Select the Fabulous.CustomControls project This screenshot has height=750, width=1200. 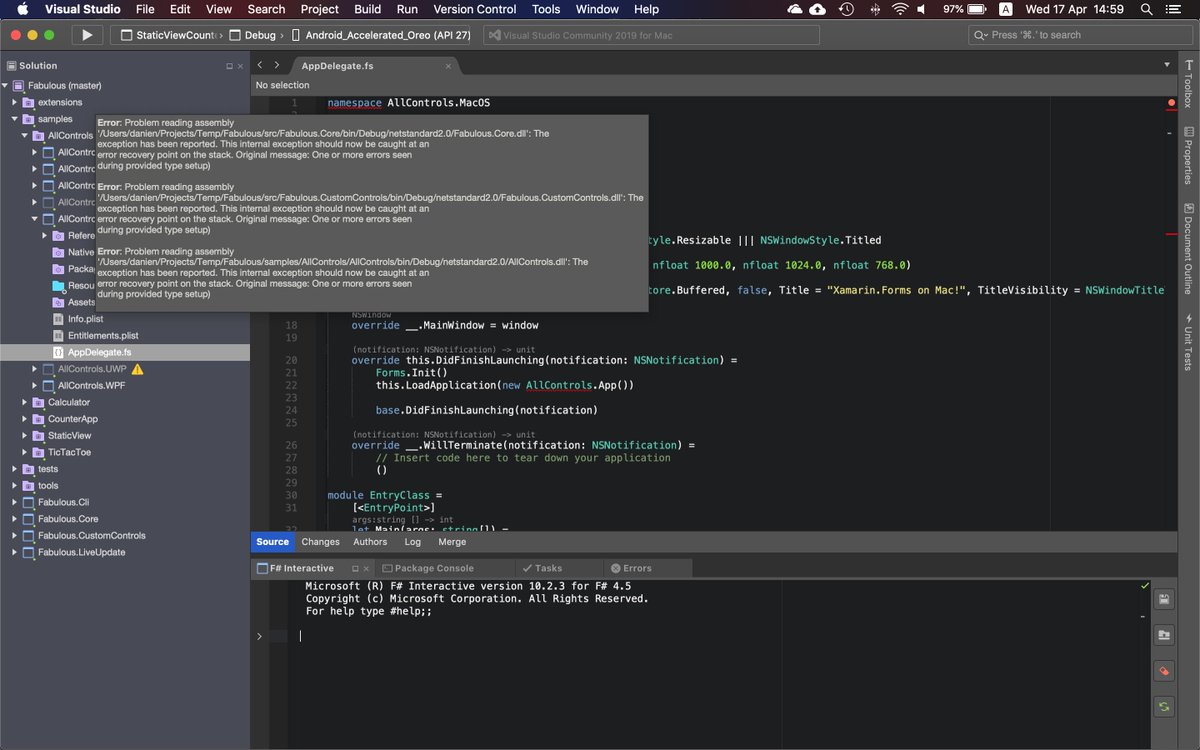click(x=91, y=536)
